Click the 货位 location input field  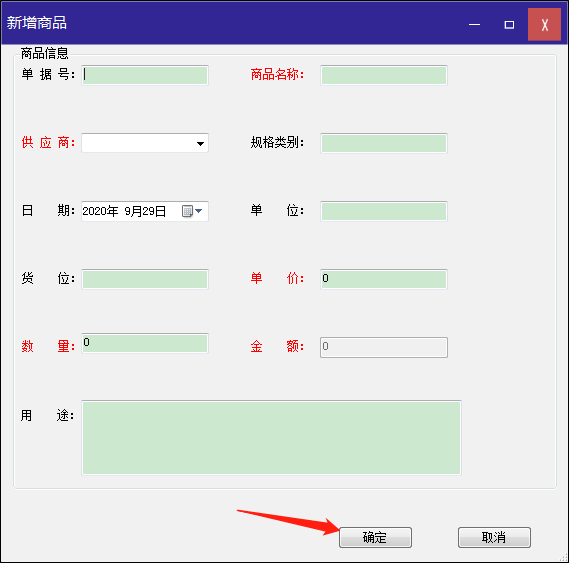[145, 279]
